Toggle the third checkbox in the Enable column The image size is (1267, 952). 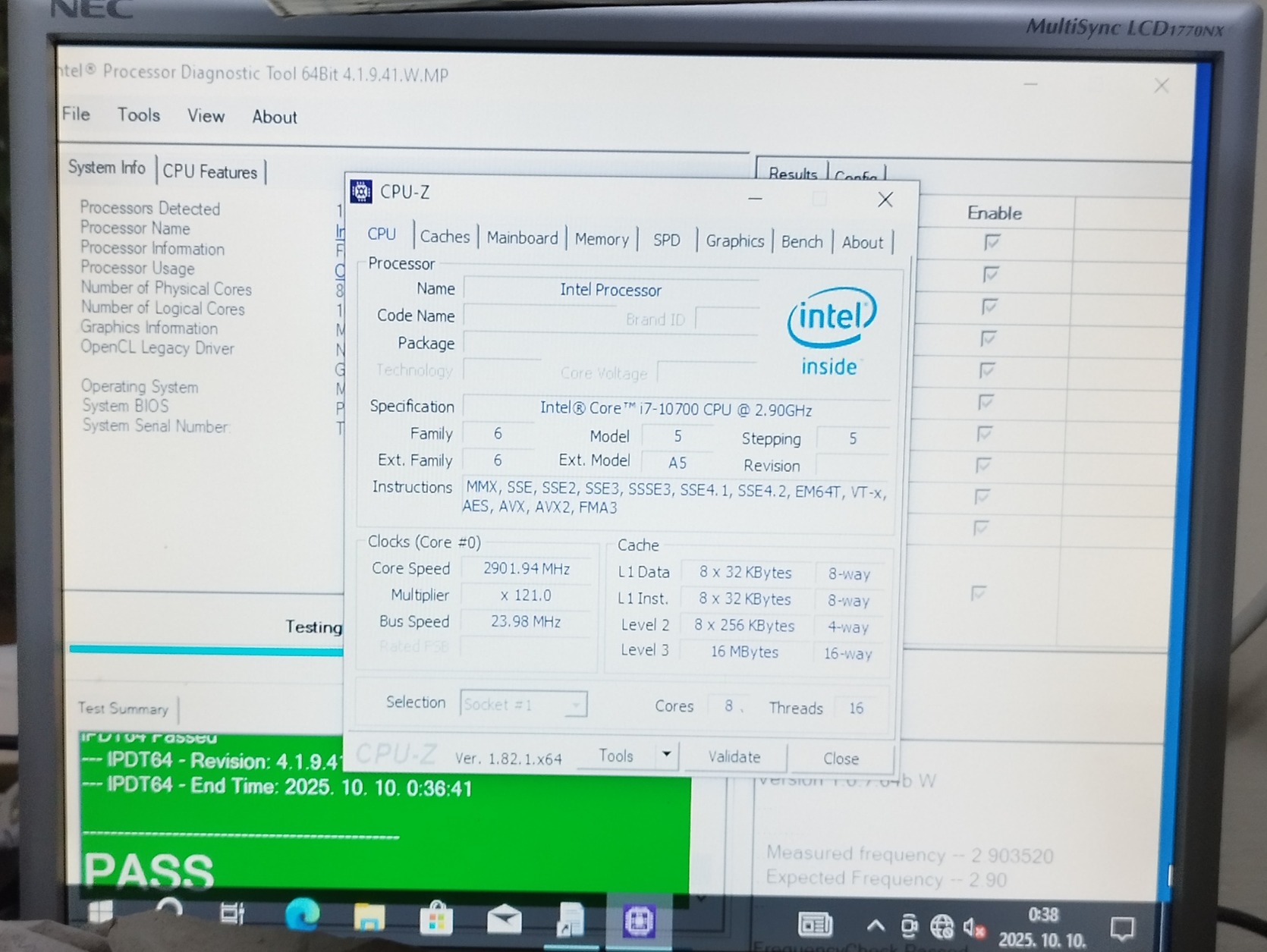point(989,306)
